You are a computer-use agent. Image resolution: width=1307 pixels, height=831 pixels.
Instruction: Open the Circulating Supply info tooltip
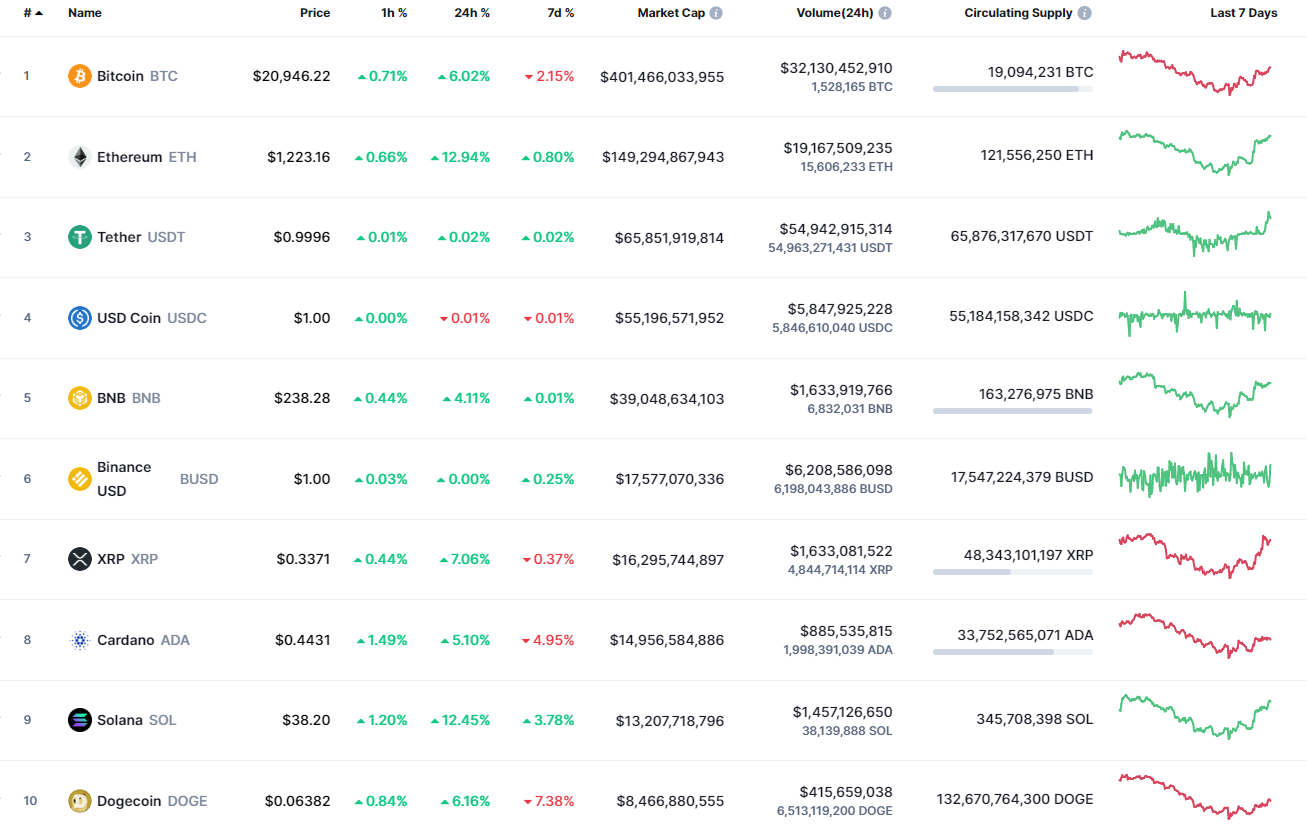click(x=1084, y=12)
